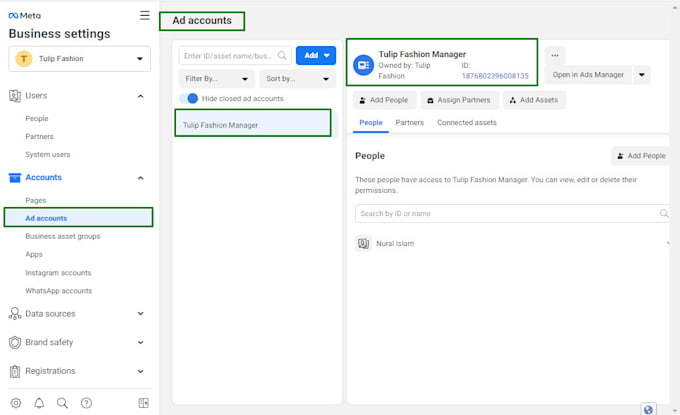Click the ad account ID link
Viewport: 680px width, 415px height.
[495, 76]
